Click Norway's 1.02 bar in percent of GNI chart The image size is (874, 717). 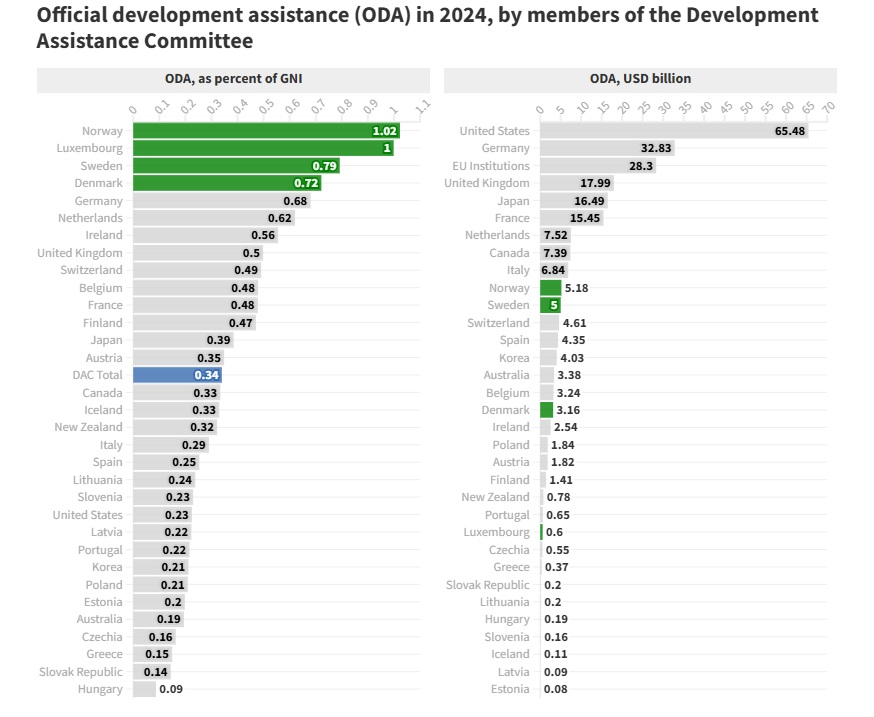point(265,131)
